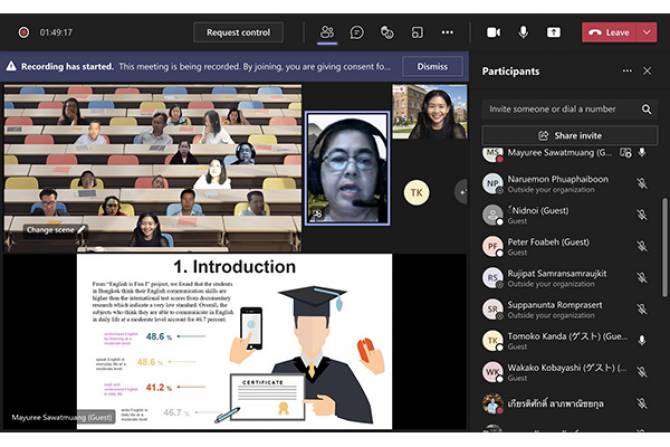Open More actions ellipsis in toolbar
Viewport: 670px width, 447px height.
click(447, 32)
